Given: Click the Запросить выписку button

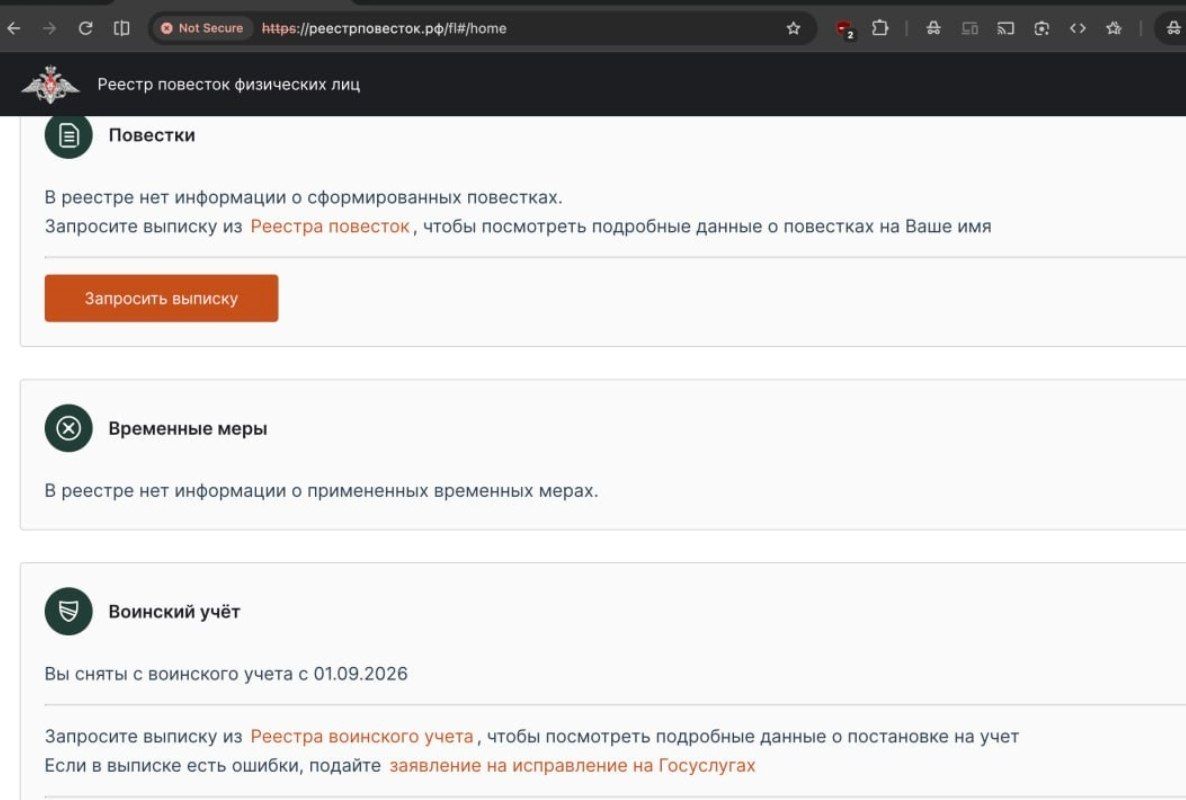Looking at the screenshot, I should pos(161,298).
